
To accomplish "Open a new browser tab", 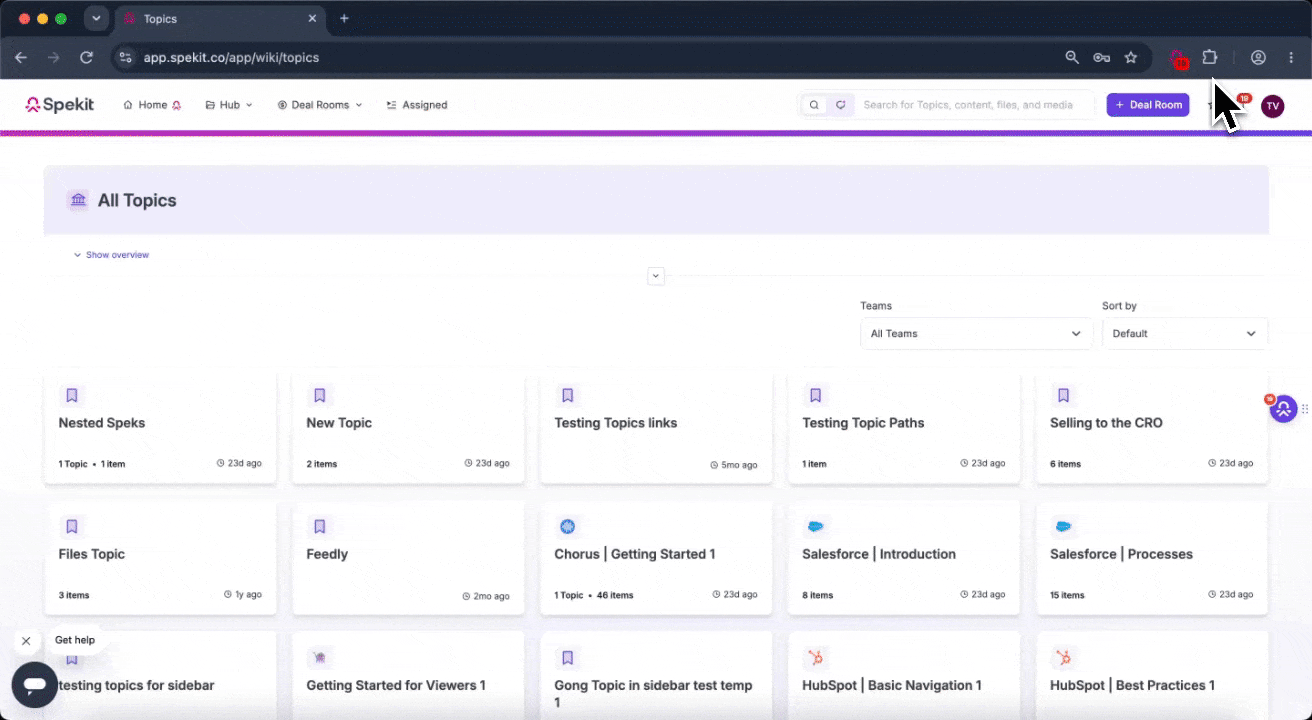I will tap(344, 19).
